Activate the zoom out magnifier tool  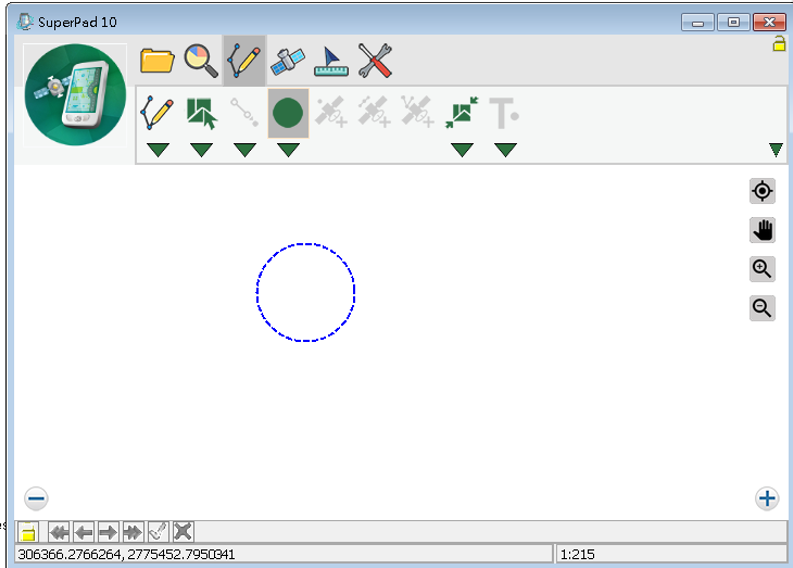point(762,308)
